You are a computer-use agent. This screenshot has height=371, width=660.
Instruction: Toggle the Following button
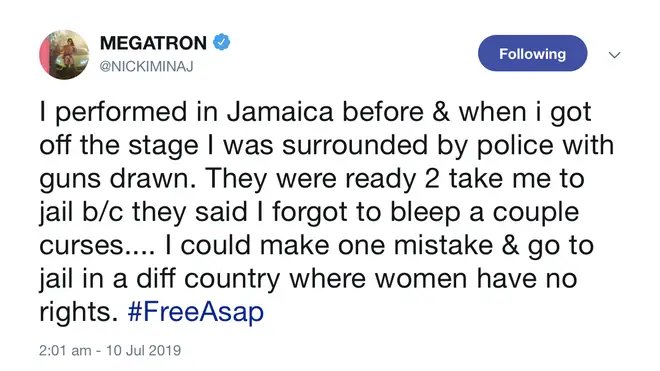(532, 53)
